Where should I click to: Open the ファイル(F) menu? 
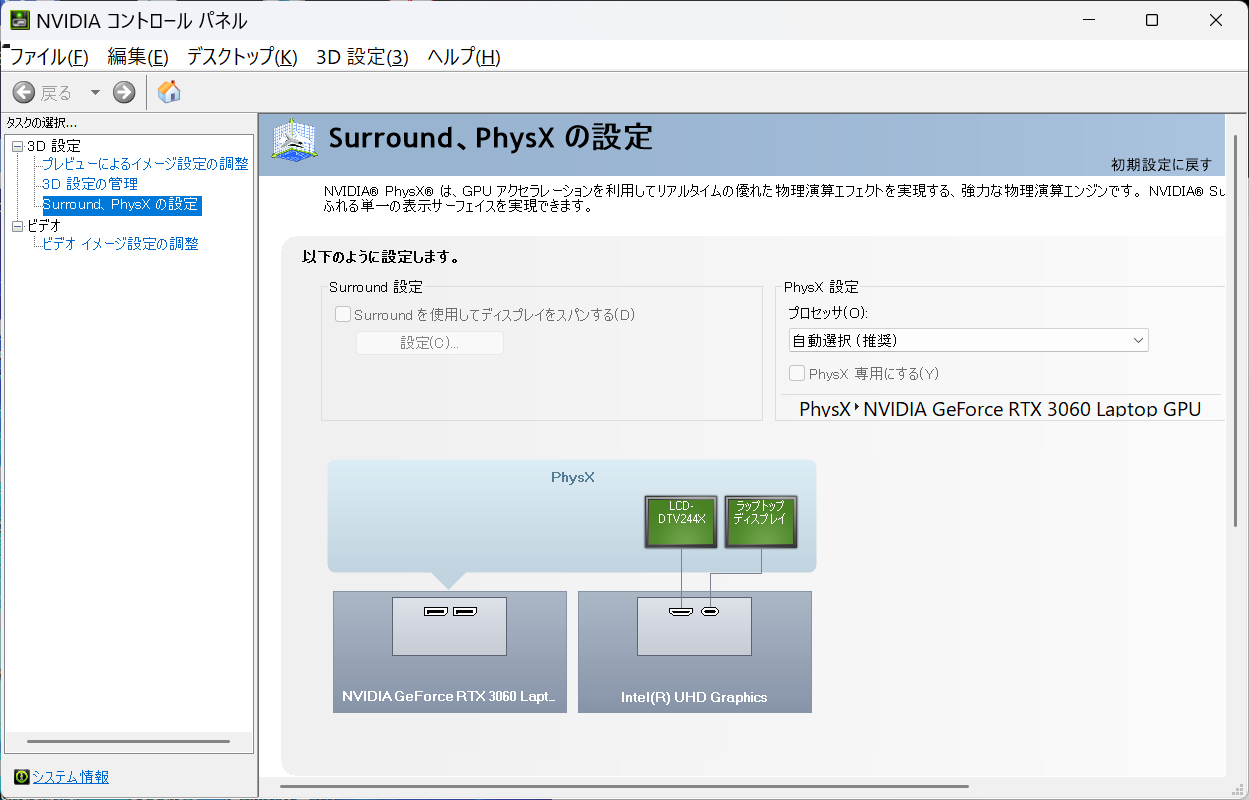coord(49,57)
